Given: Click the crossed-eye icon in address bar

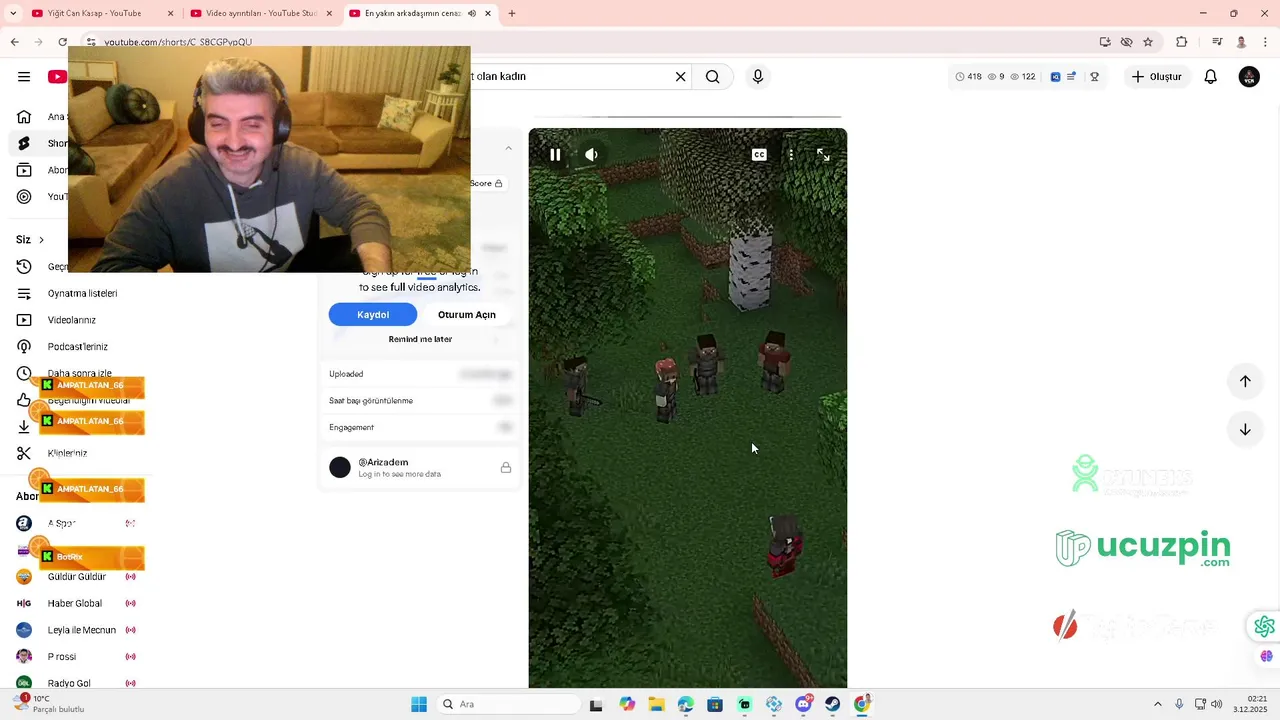Looking at the screenshot, I should [x=1126, y=42].
